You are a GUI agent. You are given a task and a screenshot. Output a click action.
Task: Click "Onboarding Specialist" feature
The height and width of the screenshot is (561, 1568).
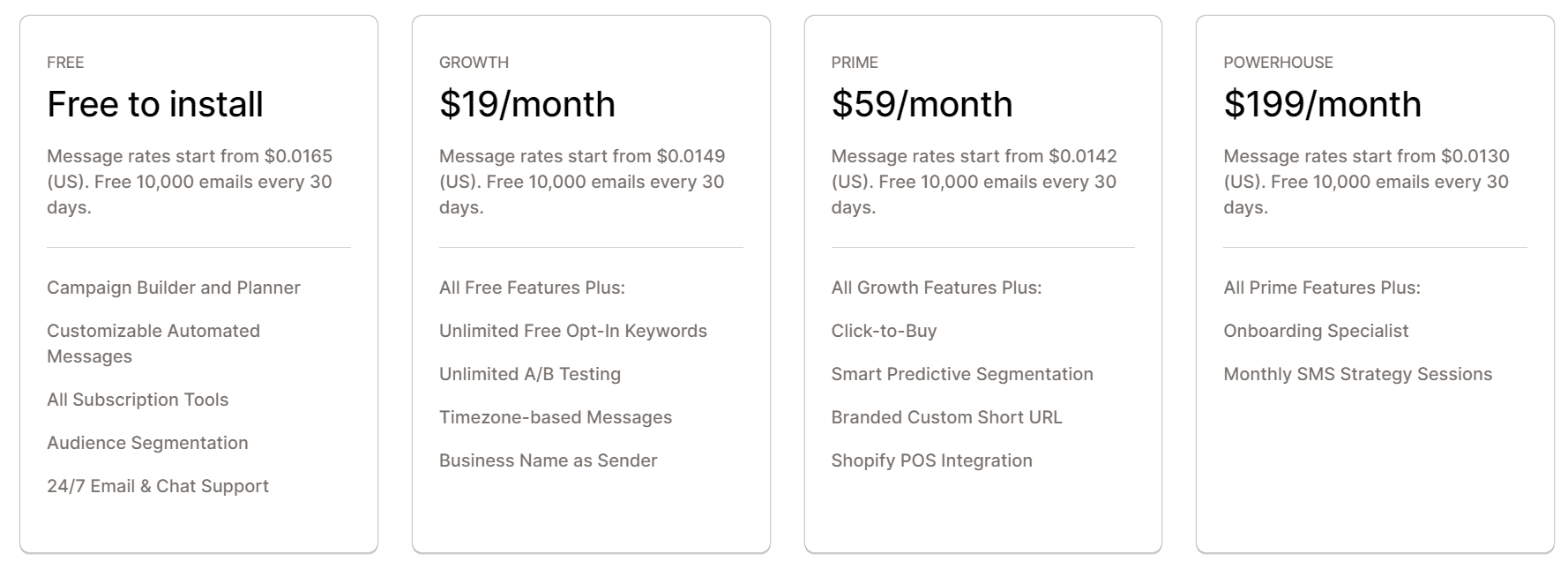tap(1316, 331)
